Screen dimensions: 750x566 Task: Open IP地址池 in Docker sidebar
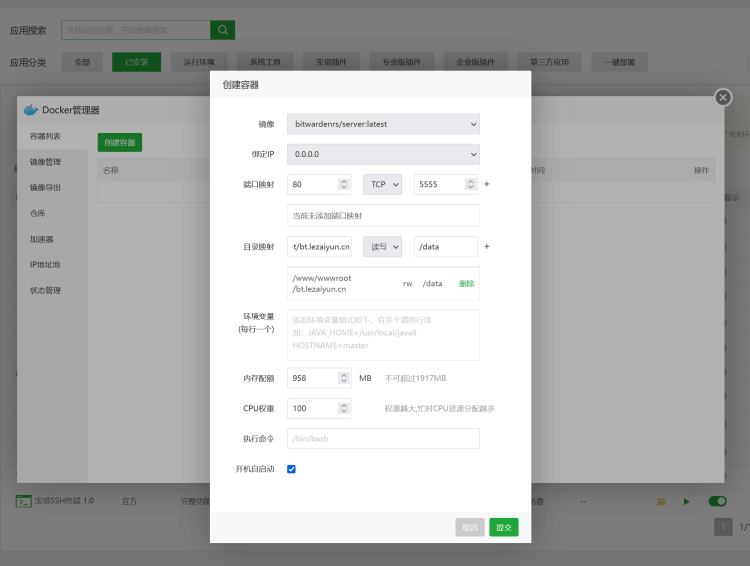click(52, 265)
